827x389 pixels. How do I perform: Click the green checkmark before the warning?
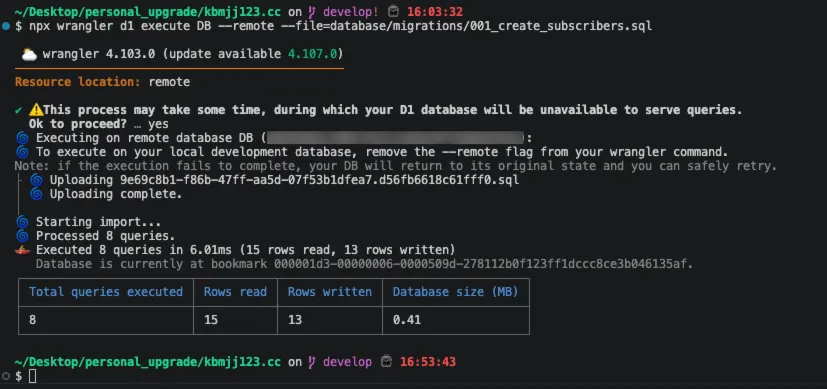(x=19, y=110)
